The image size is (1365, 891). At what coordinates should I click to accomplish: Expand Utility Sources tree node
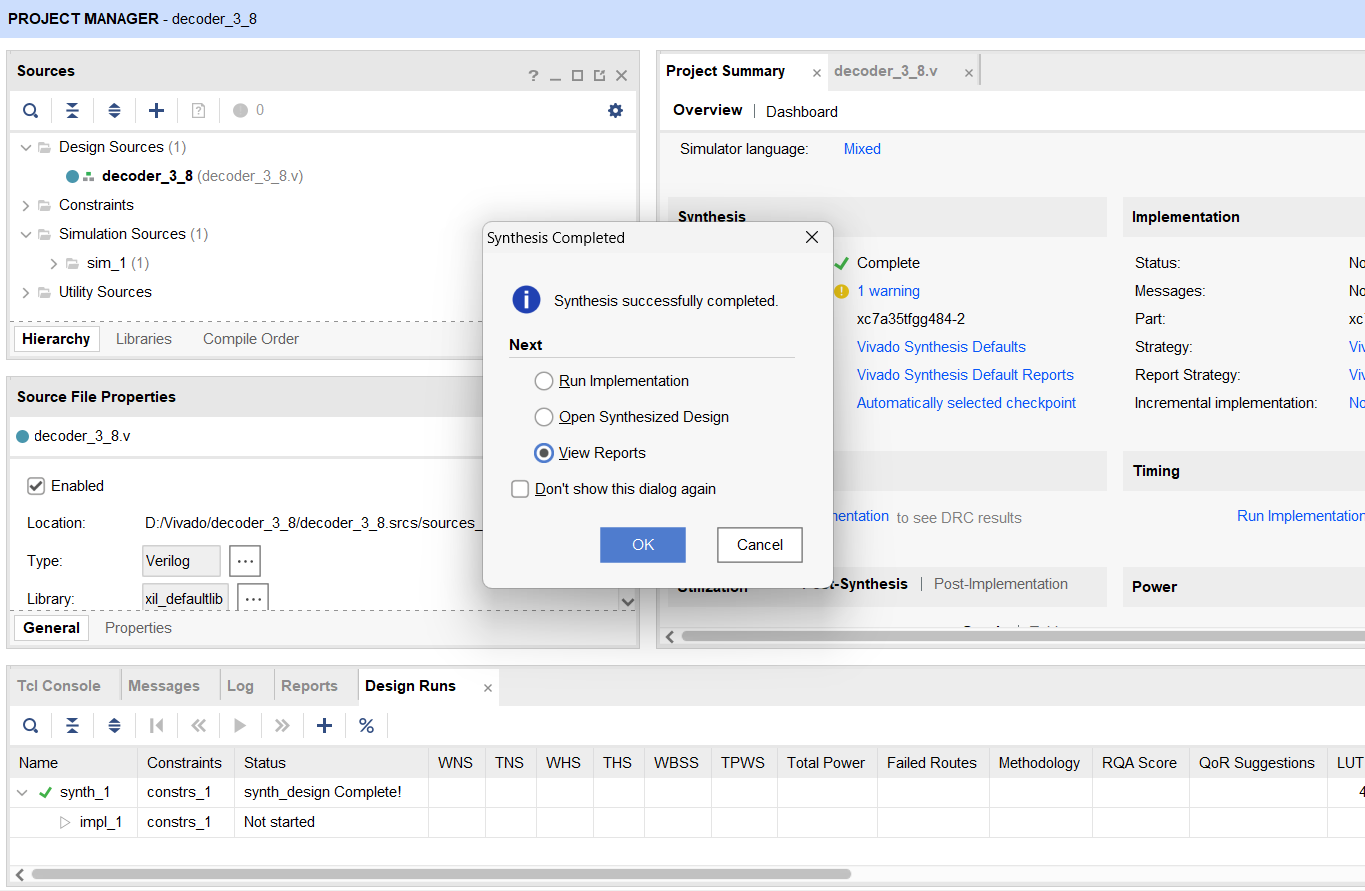26,292
